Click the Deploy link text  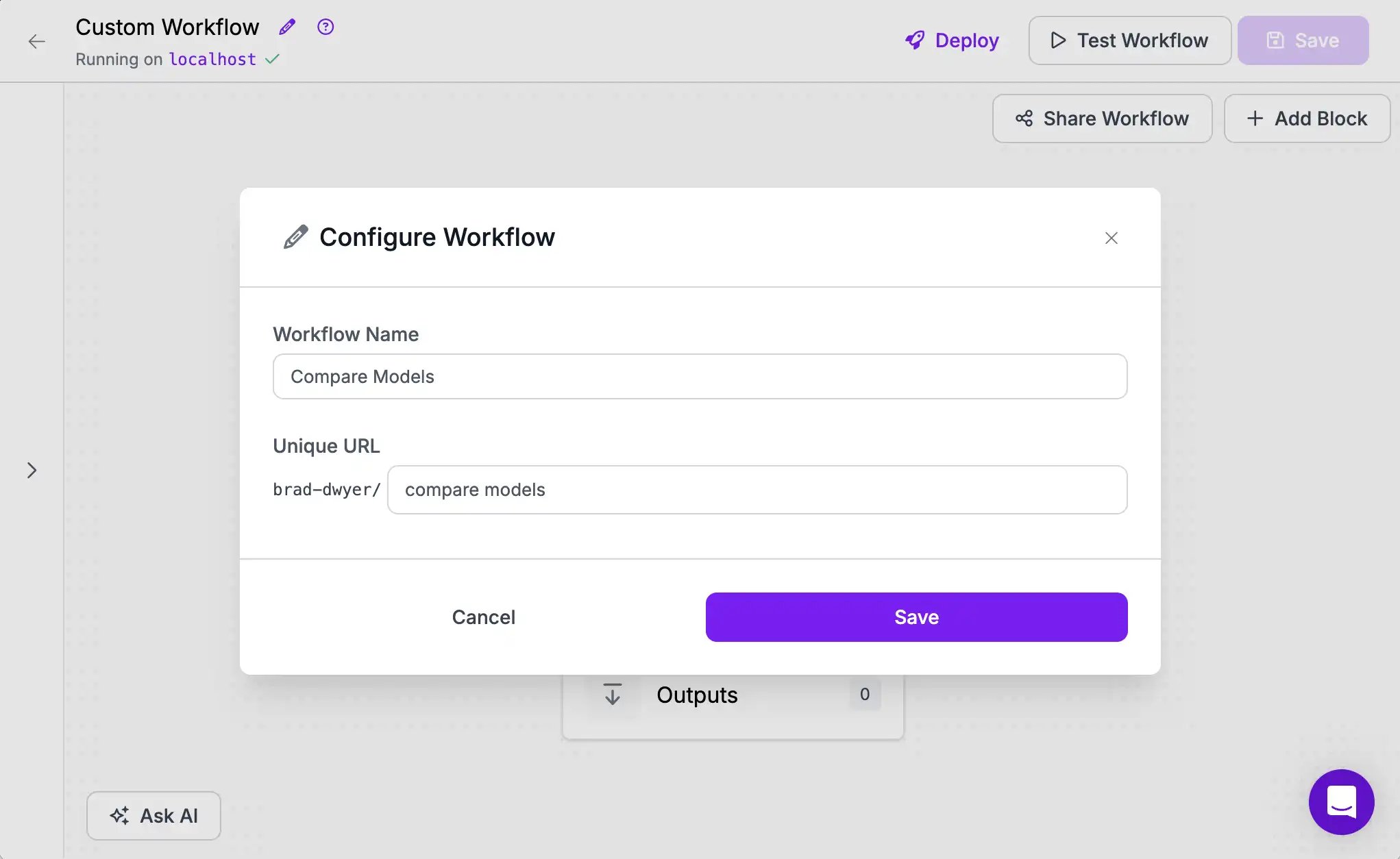point(967,40)
